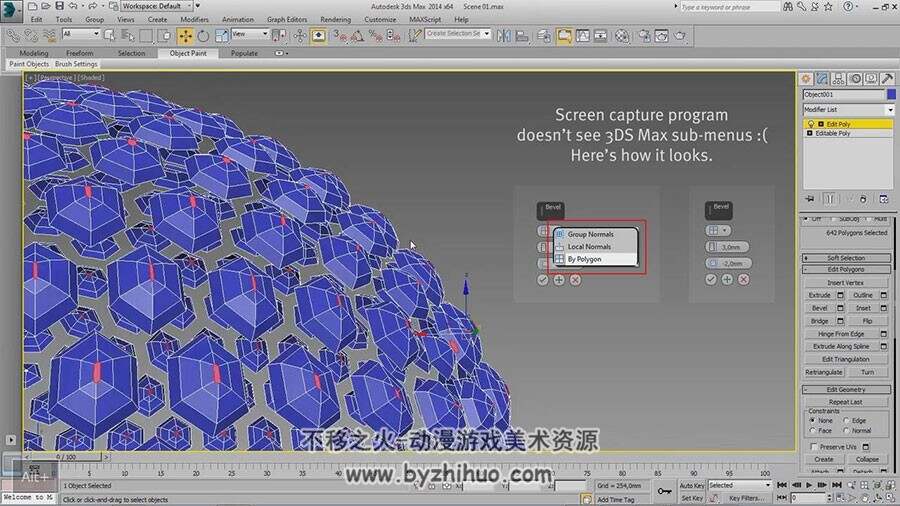The width and height of the screenshot is (900, 506).
Task: Open the Create command panel tab
Action: [806, 79]
